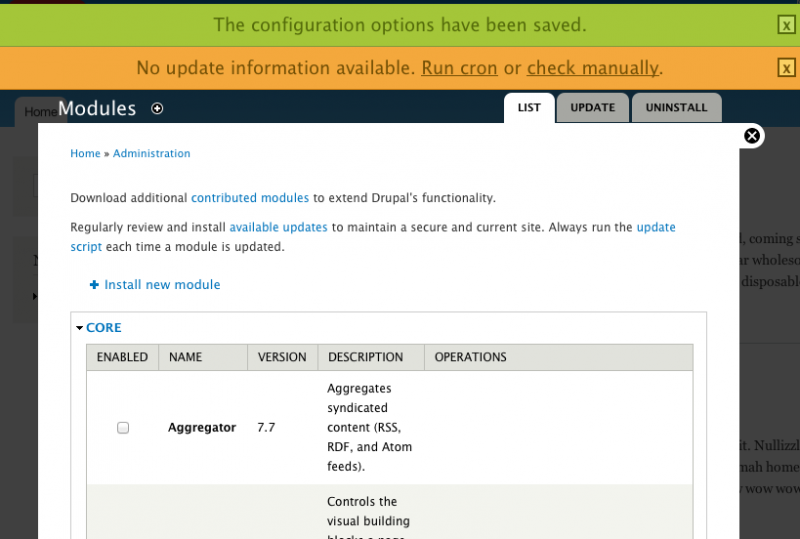
Task: Enable the Aggregator module checkbox
Action: click(123, 427)
